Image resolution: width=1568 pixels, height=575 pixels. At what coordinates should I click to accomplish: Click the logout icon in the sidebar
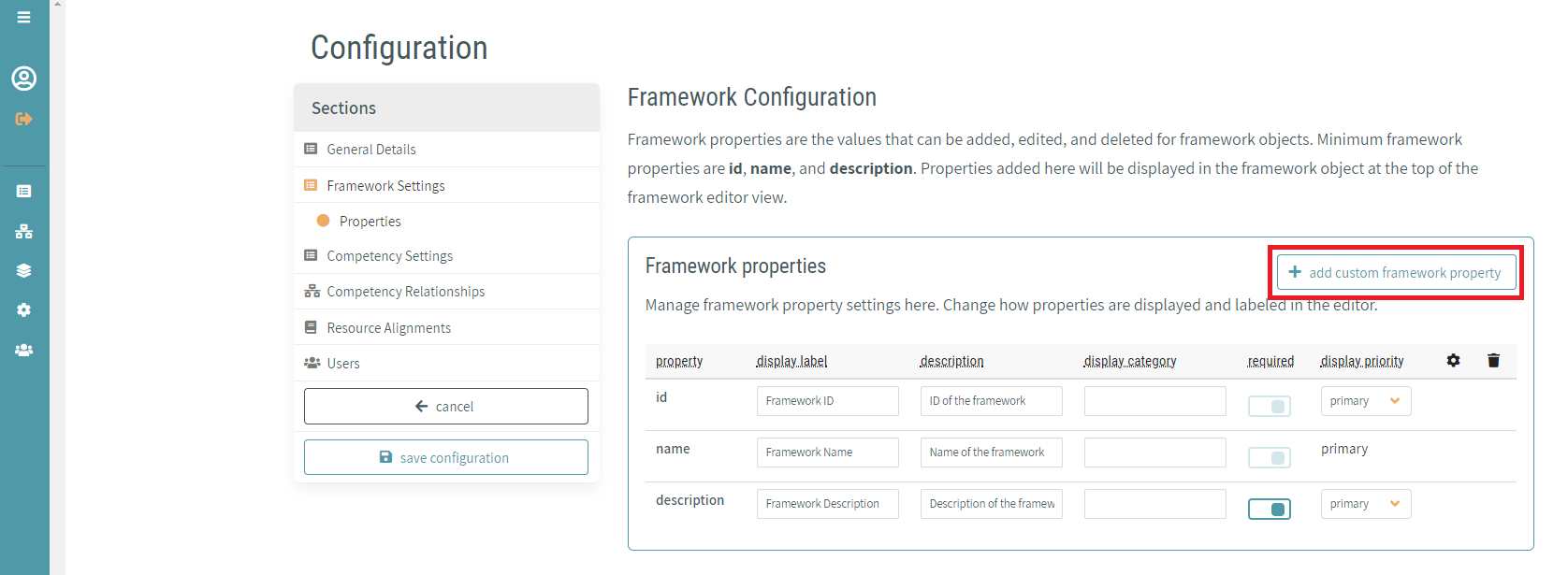click(24, 119)
